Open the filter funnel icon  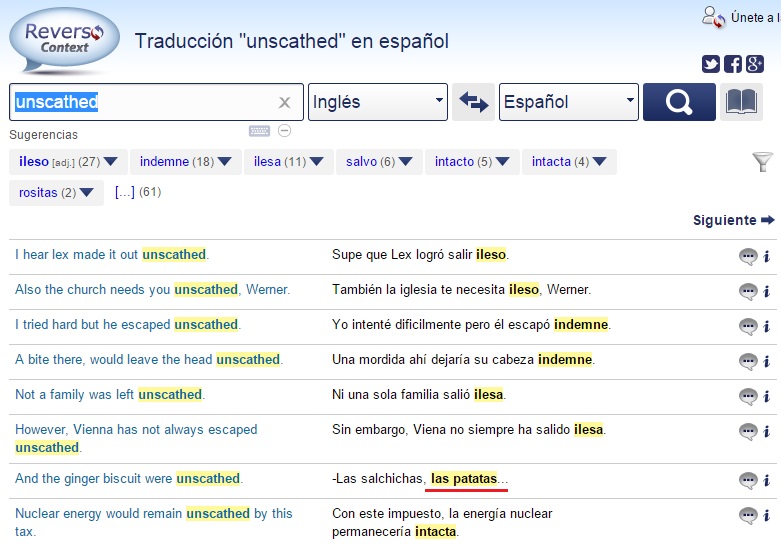762,162
